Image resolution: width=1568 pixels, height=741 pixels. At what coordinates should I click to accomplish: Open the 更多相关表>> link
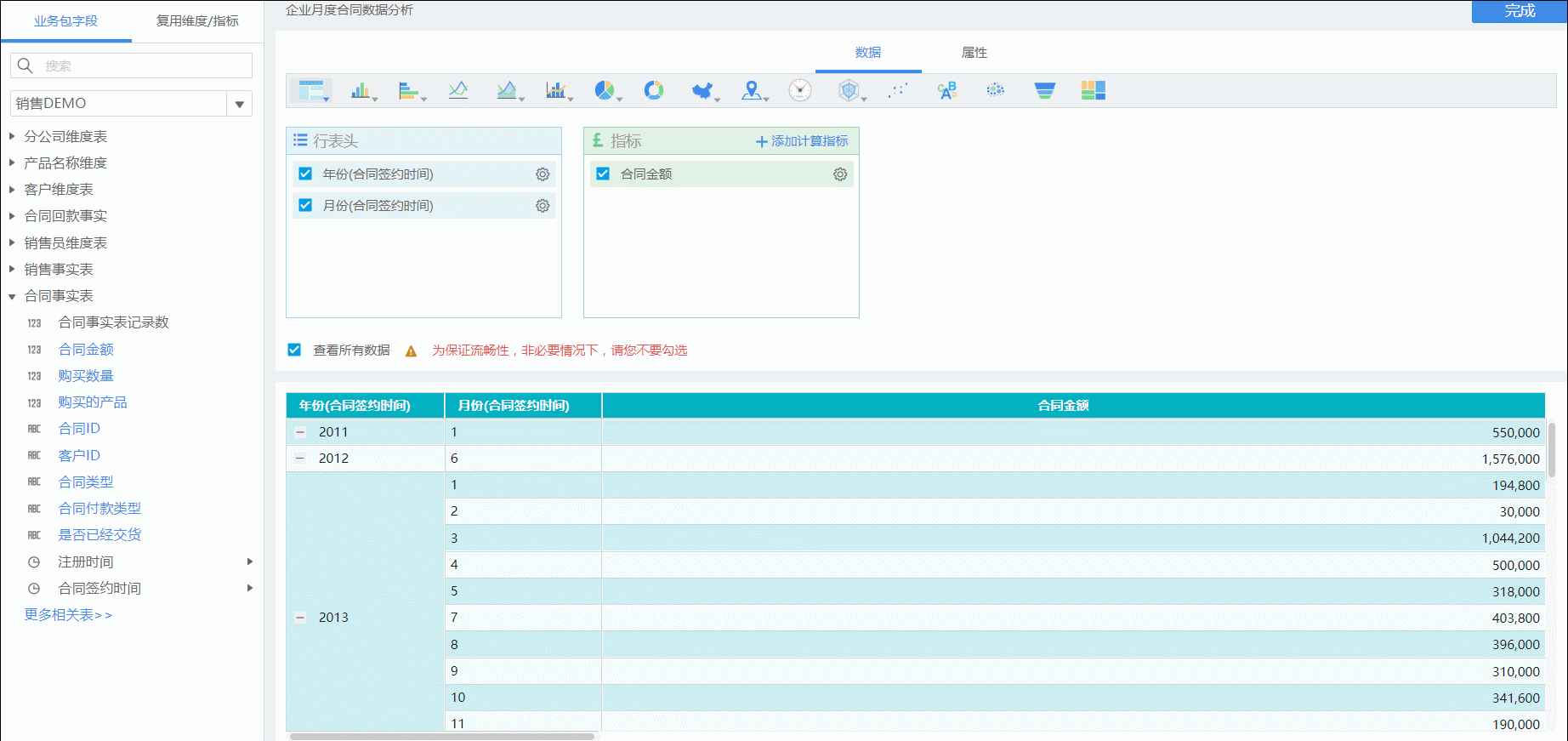click(x=68, y=615)
